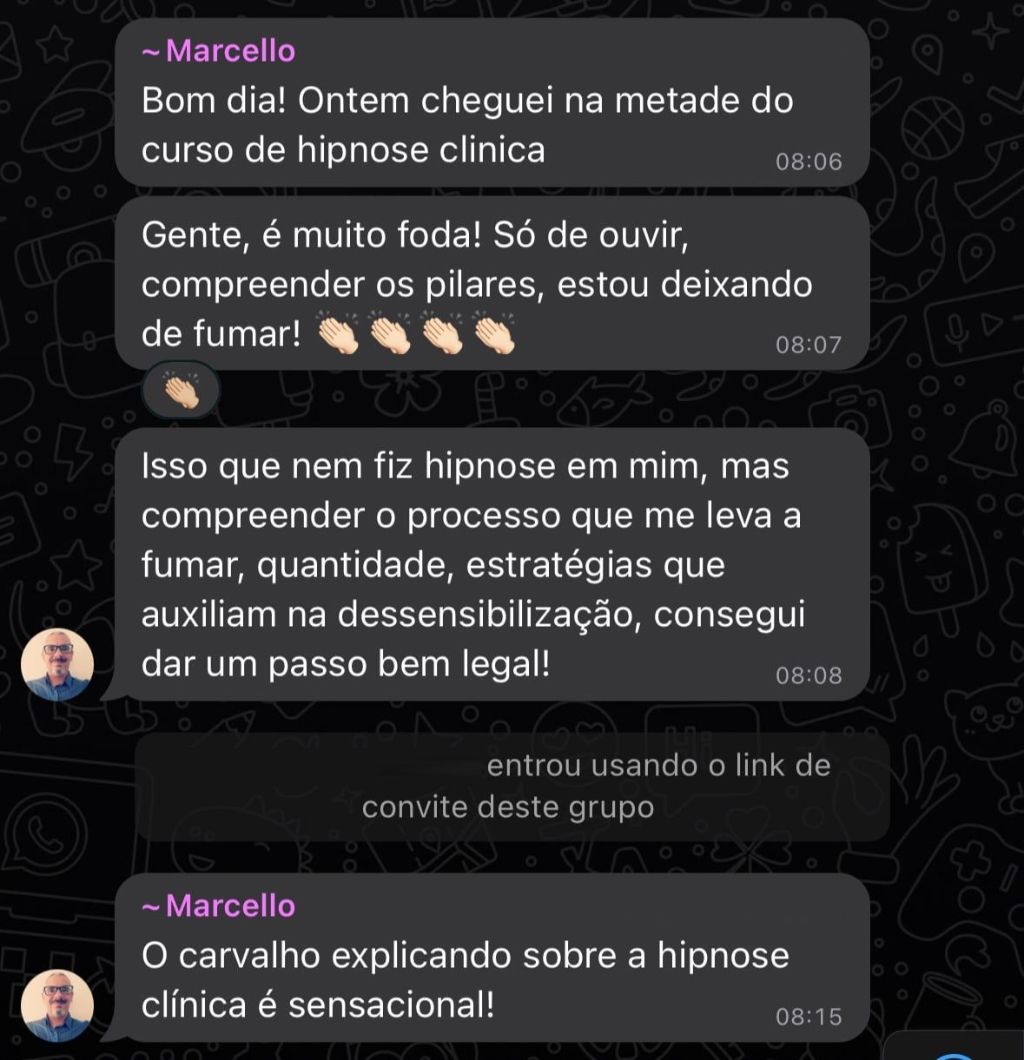Select the "Gente, é muito foda!" message

(492, 284)
